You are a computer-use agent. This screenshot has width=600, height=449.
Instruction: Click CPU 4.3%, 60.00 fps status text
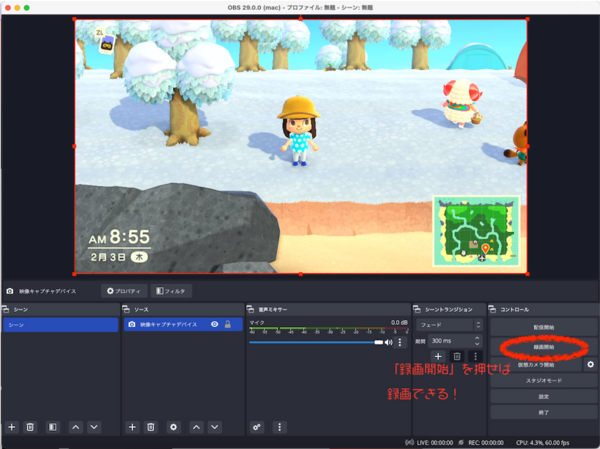click(x=543, y=443)
